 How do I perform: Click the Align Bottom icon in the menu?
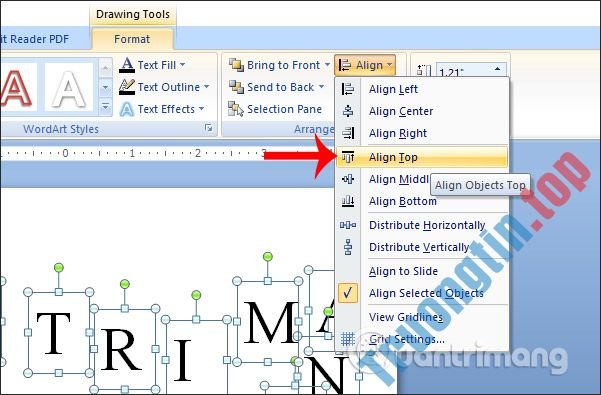(348, 201)
